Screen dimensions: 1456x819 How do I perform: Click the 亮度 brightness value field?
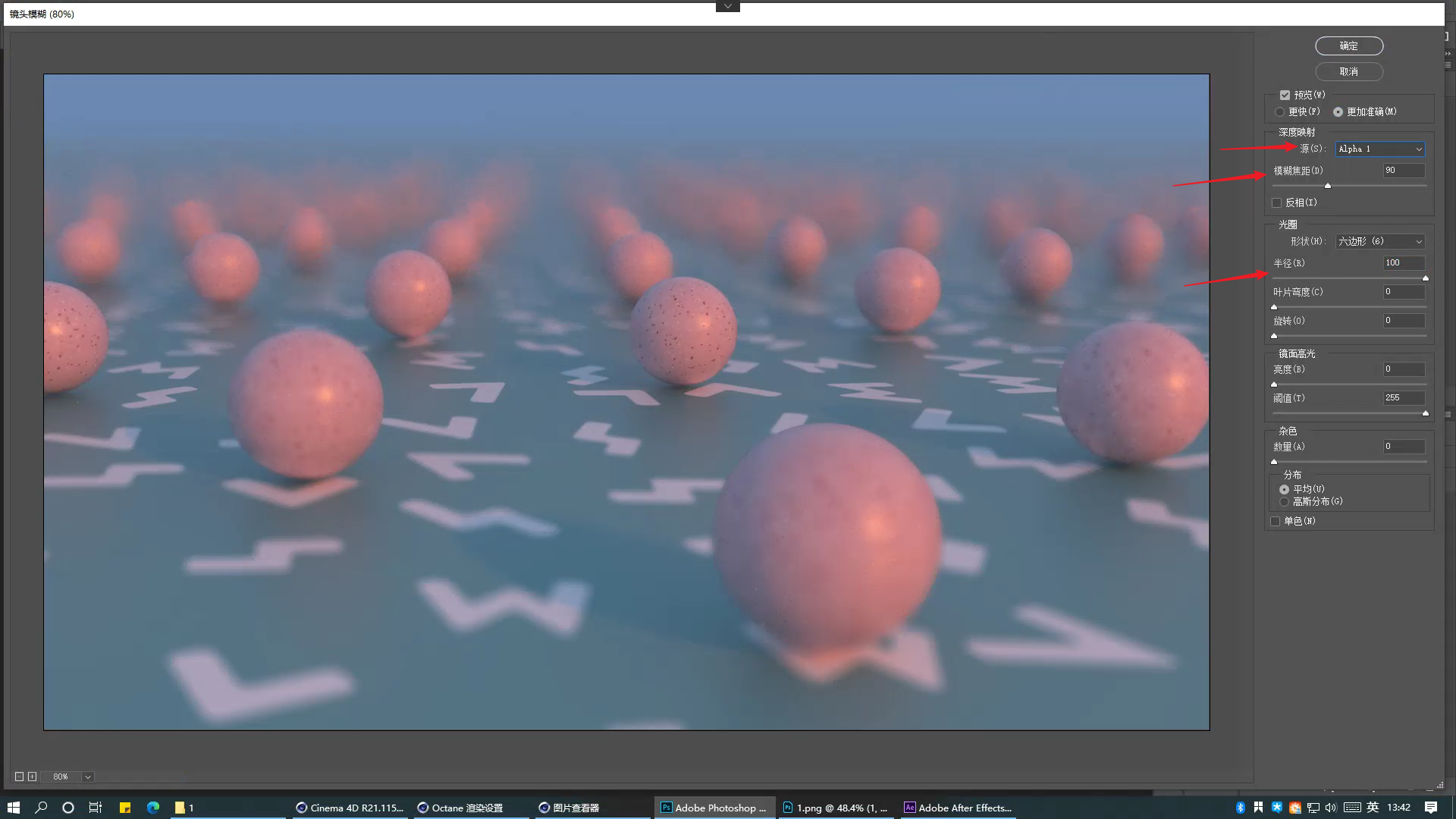pyautogui.click(x=1404, y=369)
